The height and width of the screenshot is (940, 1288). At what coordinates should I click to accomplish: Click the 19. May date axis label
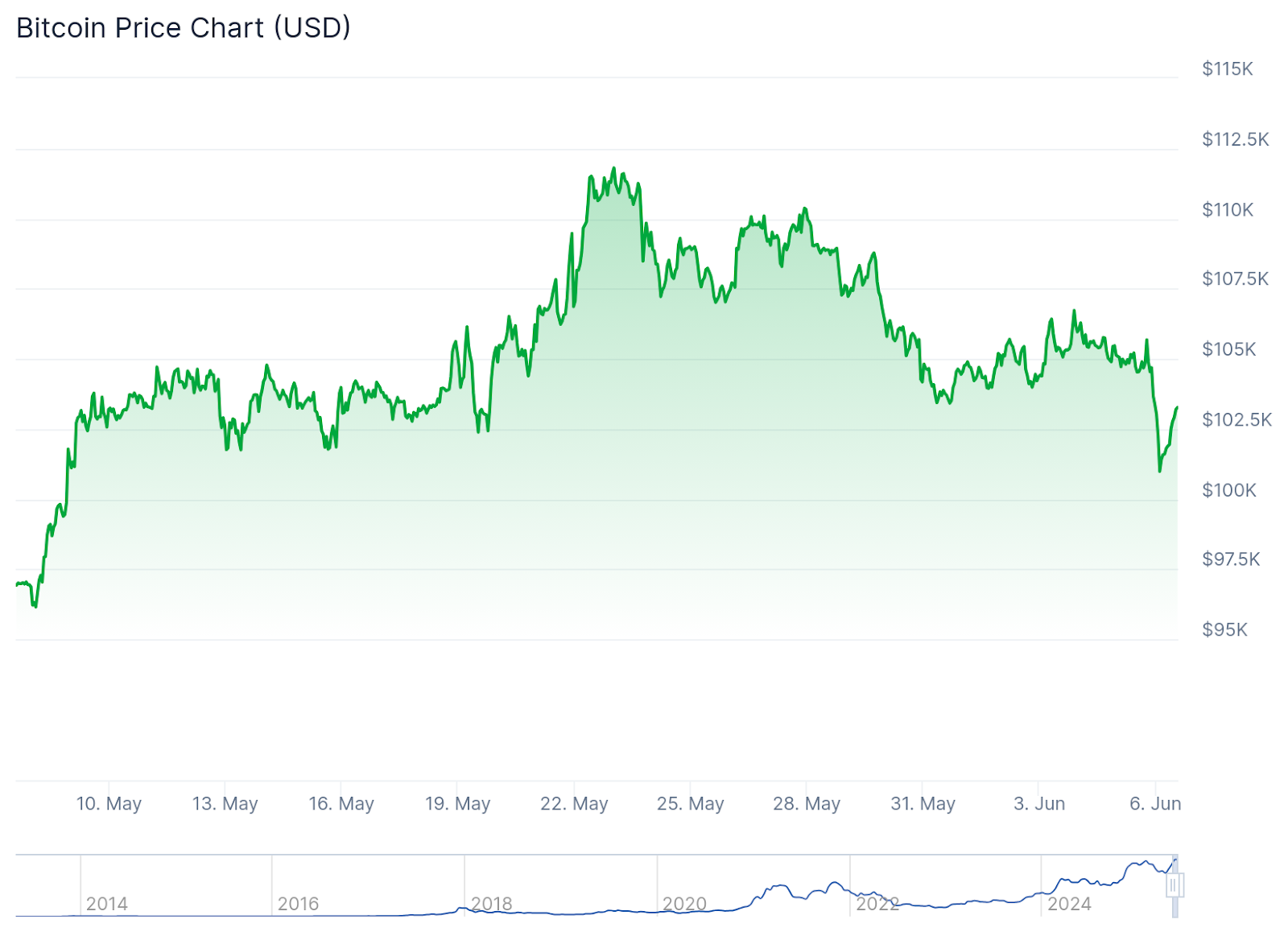pyautogui.click(x=457, y=803)
